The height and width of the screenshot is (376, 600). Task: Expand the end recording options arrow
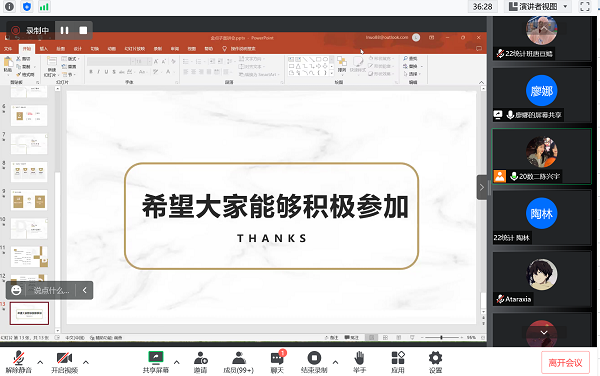[x=335, y=362]
